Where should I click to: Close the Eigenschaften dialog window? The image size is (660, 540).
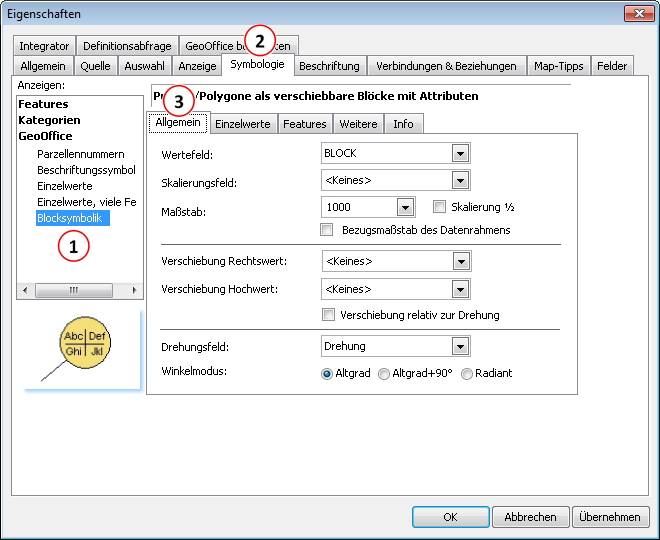(x=638, y=13)
